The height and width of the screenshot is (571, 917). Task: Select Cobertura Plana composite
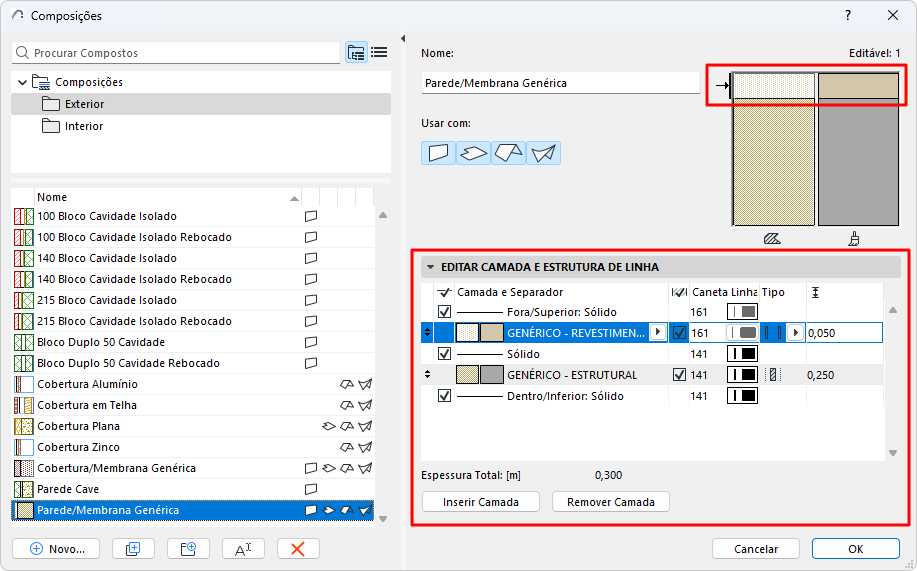(193, 427)
